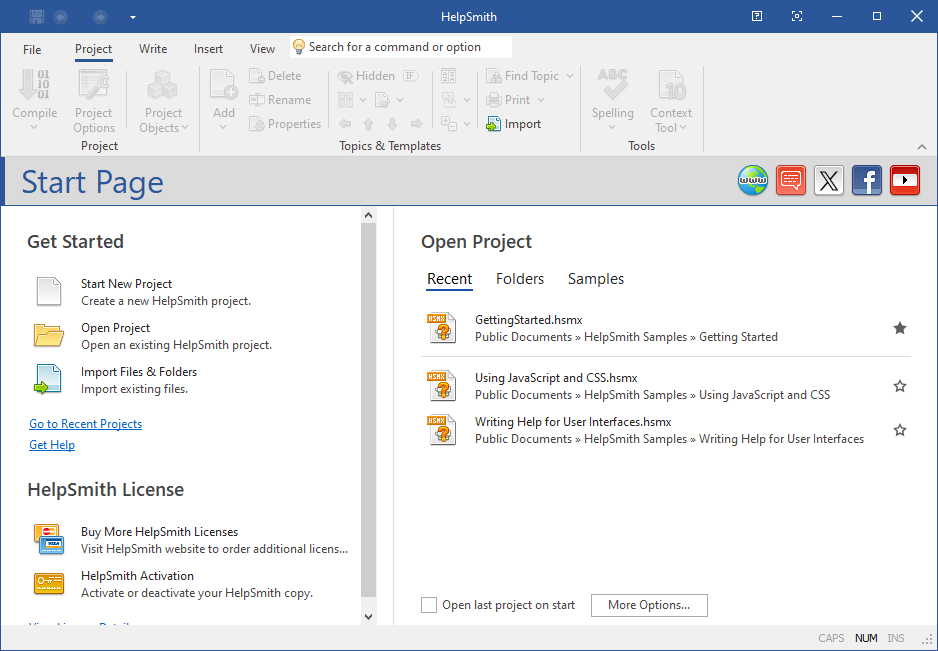Image resolution: width=938 pixels, height=651 pixels.
Task: Click the Rename topic command
Action: [281, 100]
